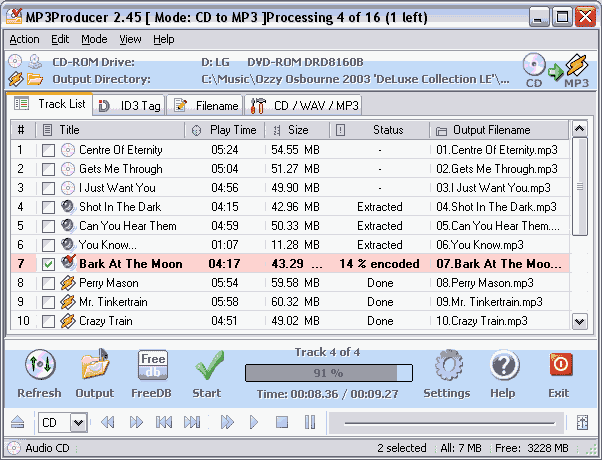This screenshot has height=460, width=602.
Task: Click the track list scrollbar thumb
Action: coord(580,187)
